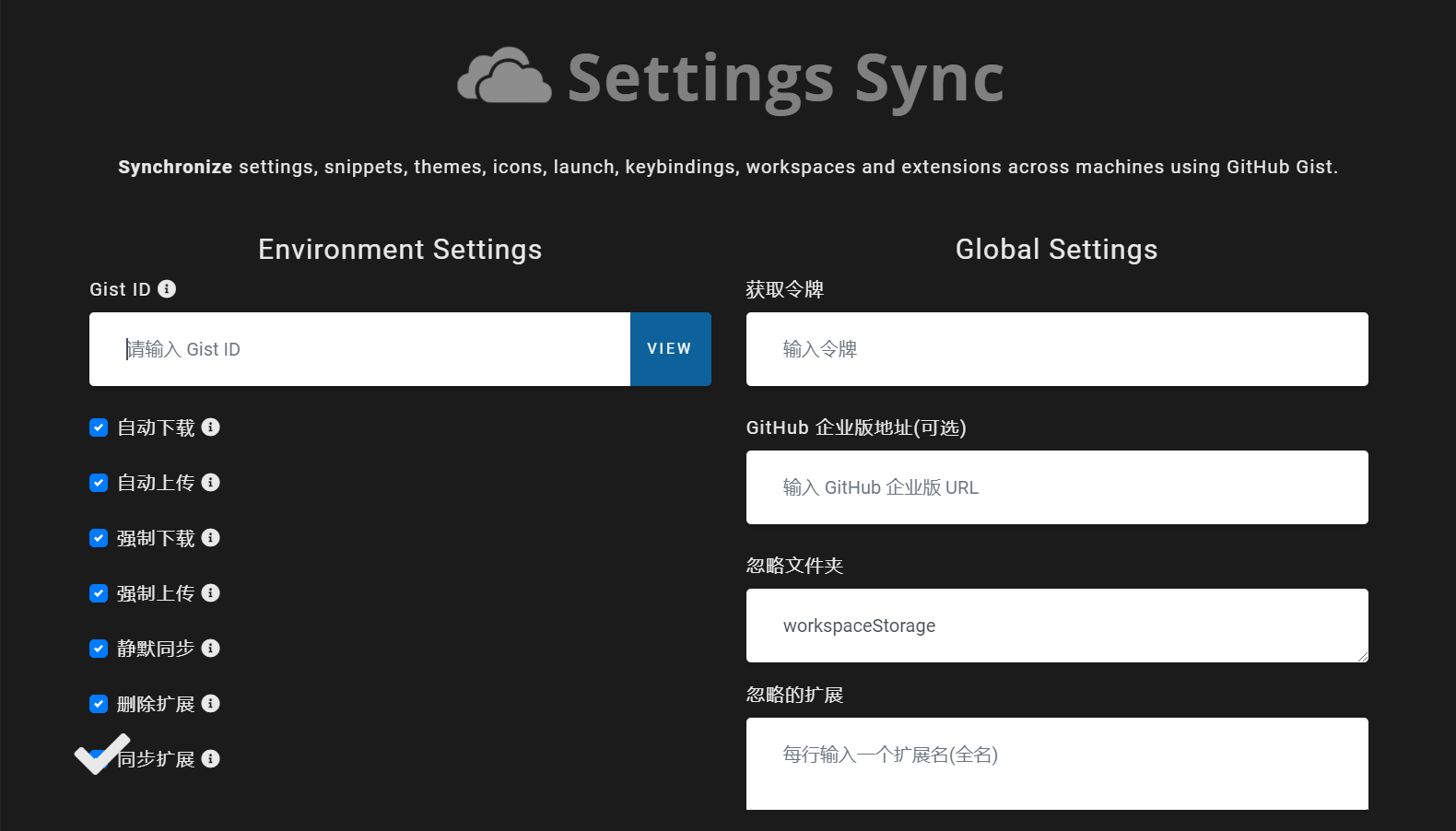
Task: Click the GitHub 企业版 URL input field
Action: [1057, 487]
